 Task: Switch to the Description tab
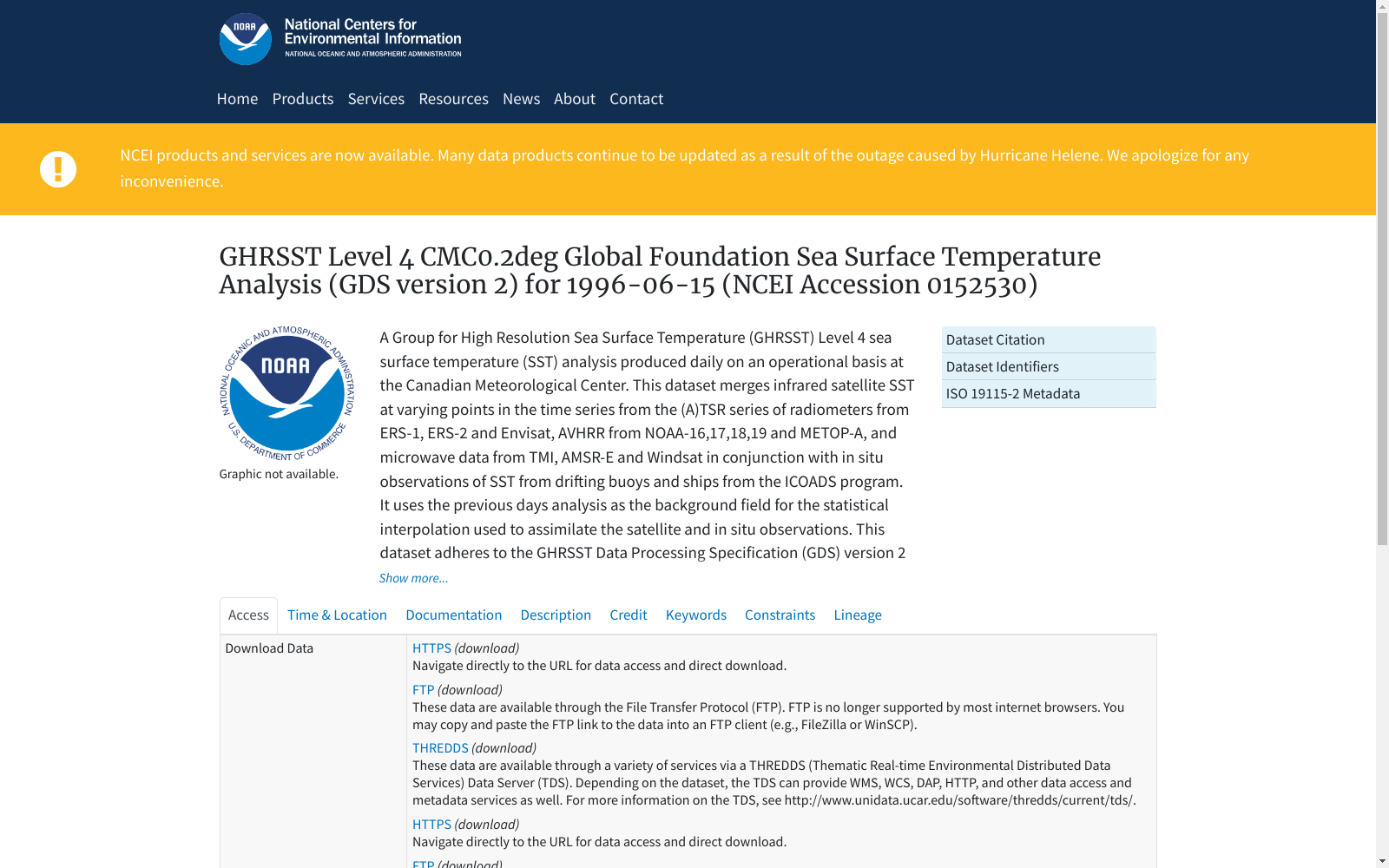click(x=556, y=615)
